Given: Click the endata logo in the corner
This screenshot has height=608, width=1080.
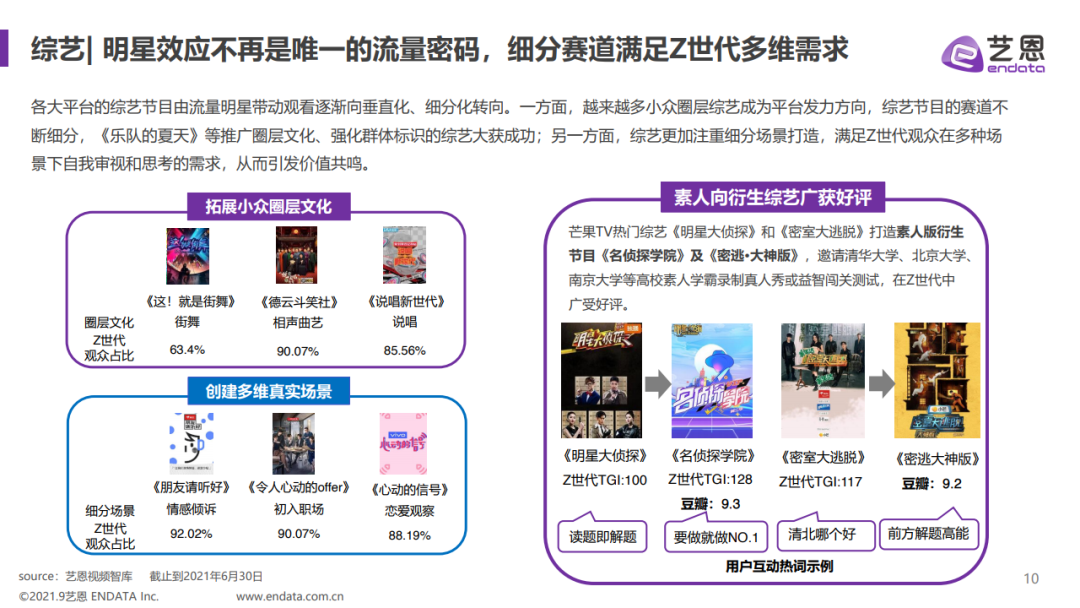Looking at the screenshot, I should tap(993, 53).
